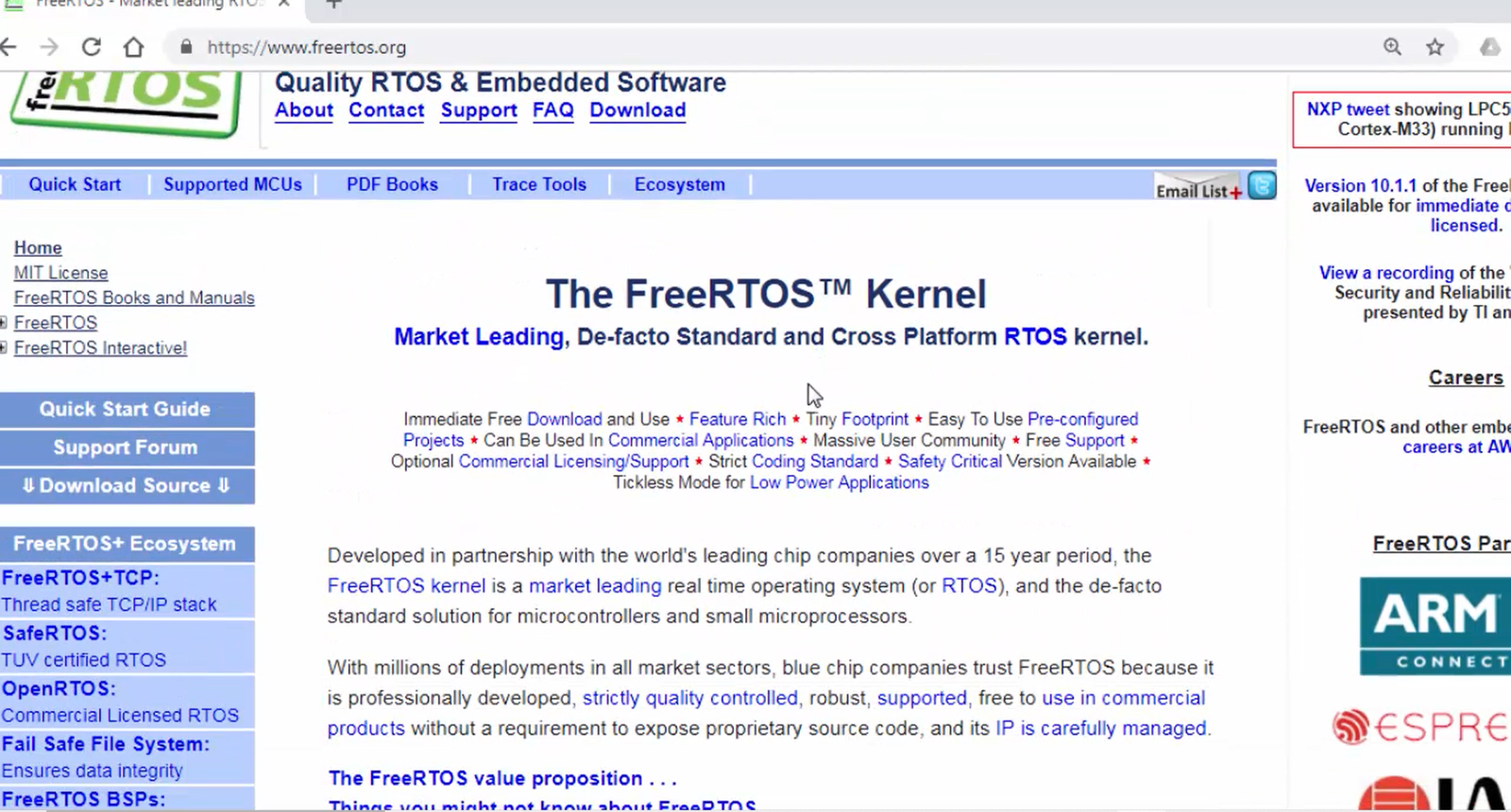Click the RTOS link in subtitle
1511x812 pixels.
[1035, 337]
